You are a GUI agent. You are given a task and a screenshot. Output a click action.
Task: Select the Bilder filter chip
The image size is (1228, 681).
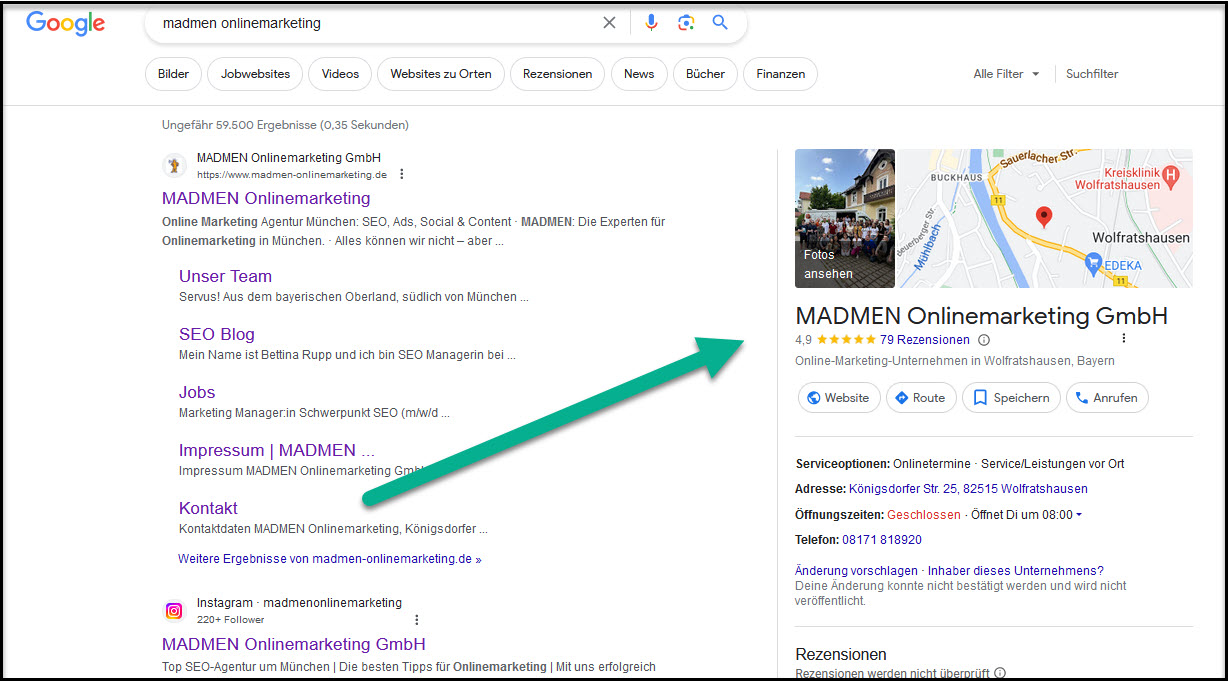pyautogui.click(x=174, y=74)
